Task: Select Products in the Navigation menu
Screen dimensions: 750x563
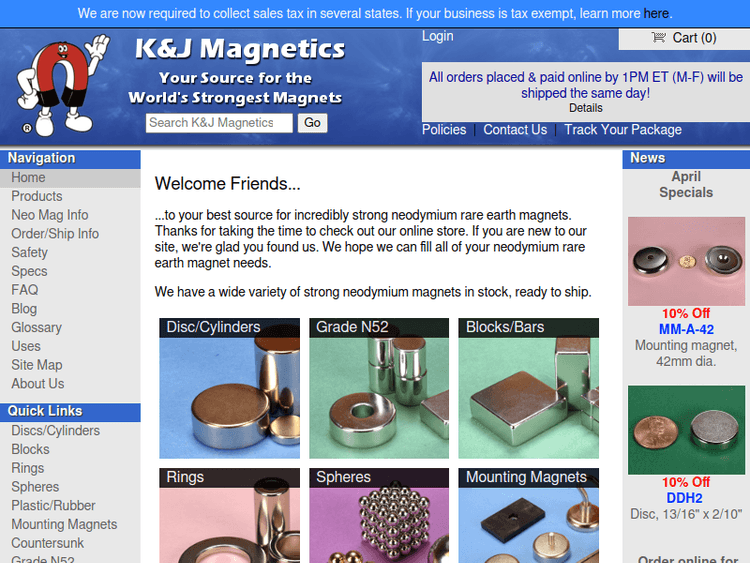Action: [70, 196]
